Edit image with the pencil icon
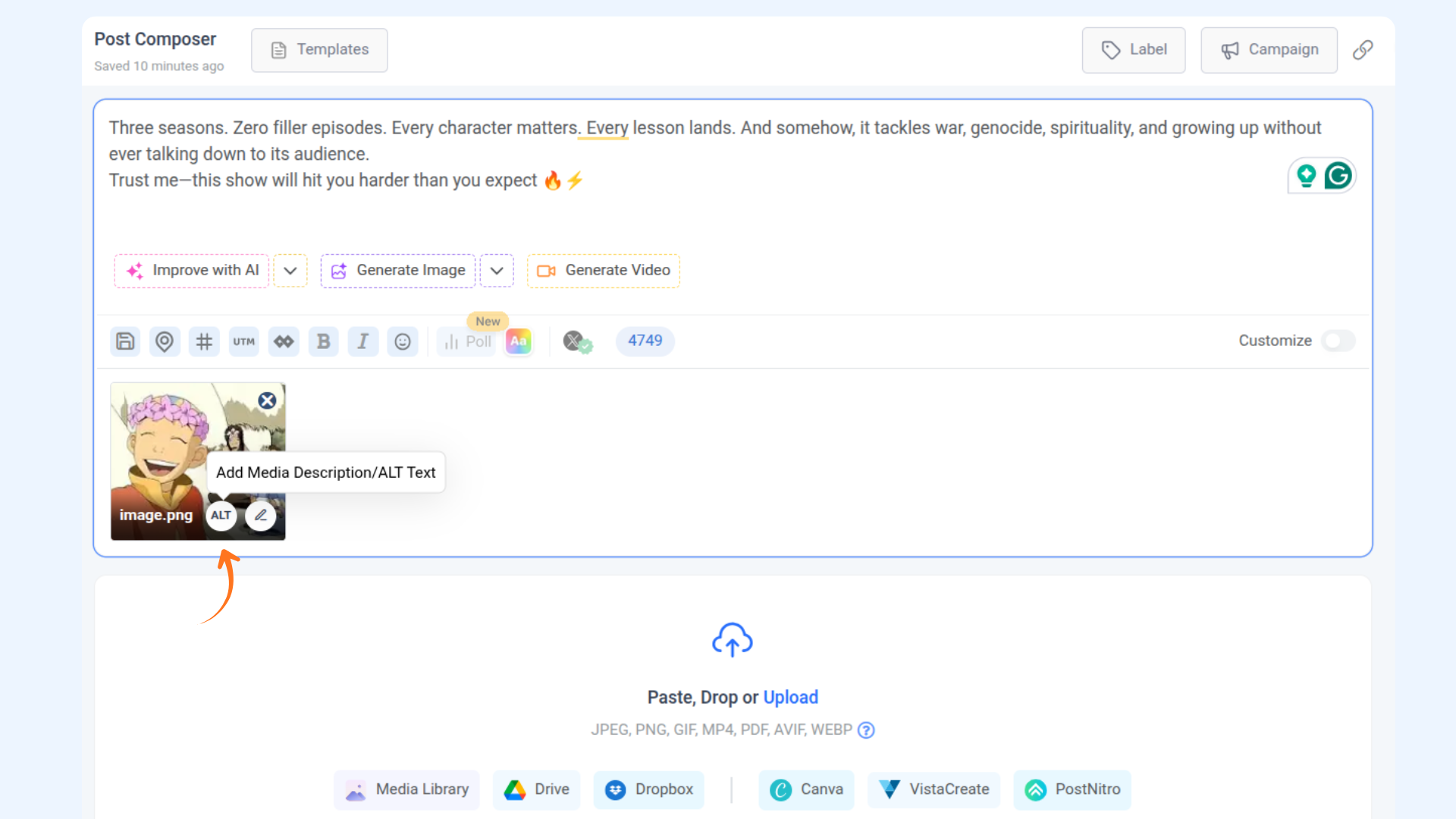Image resolution: width=1456 pixels, height=819 pixels. click(260, 516)
